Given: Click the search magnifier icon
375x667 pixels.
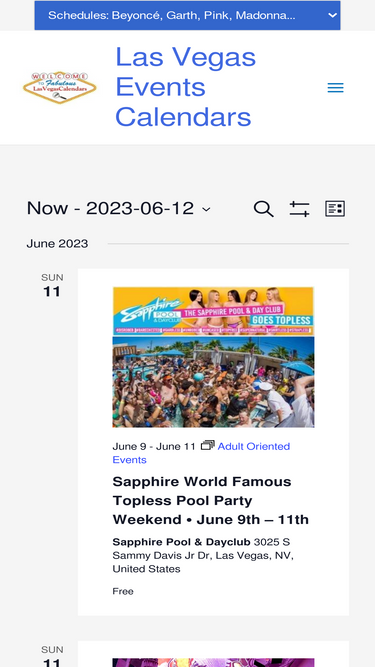Looking at the screenshot, I should click(264, 209).
